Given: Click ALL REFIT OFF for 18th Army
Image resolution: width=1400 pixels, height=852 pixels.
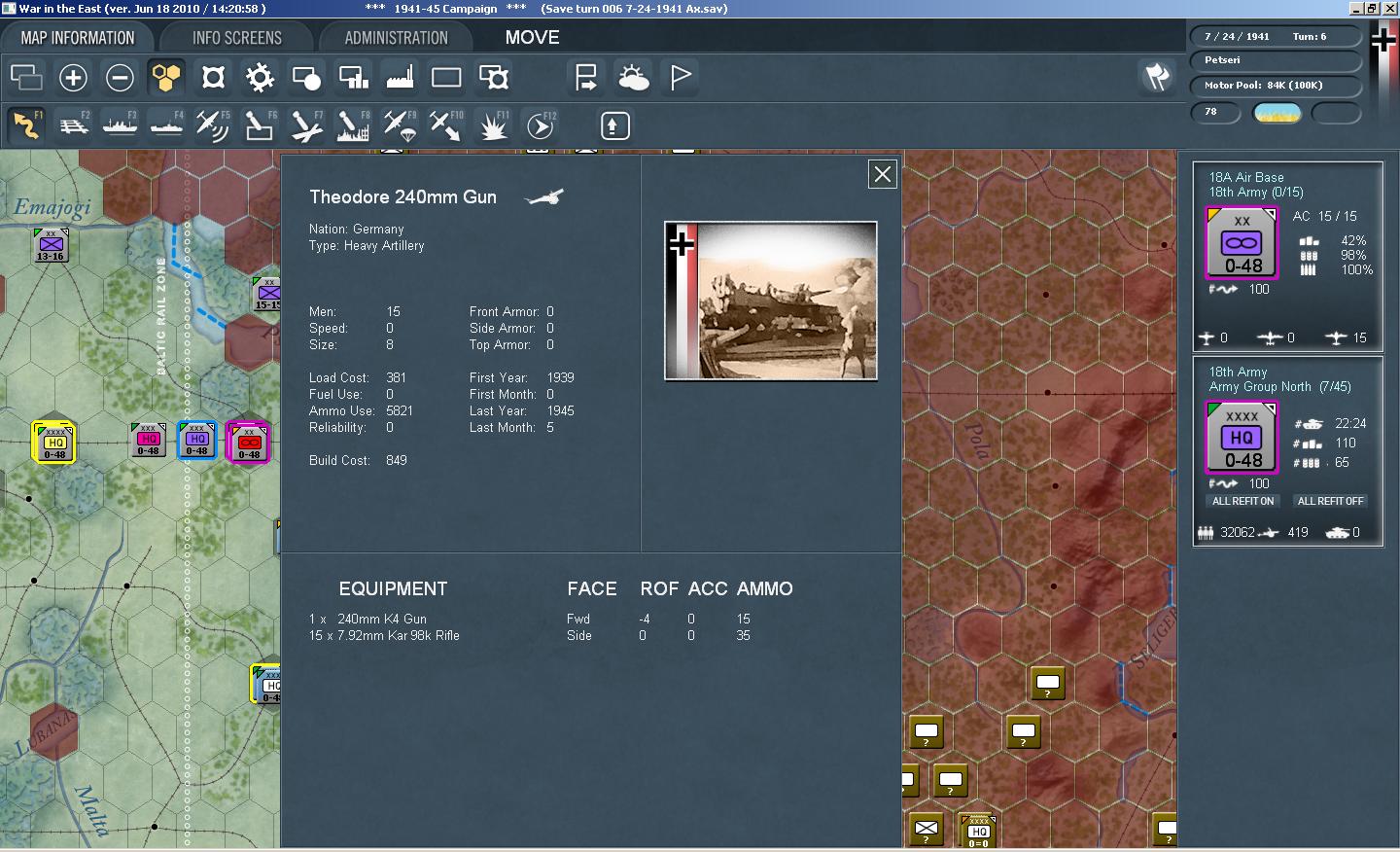Looking at the screenshot, I should tap(1330, 501).
